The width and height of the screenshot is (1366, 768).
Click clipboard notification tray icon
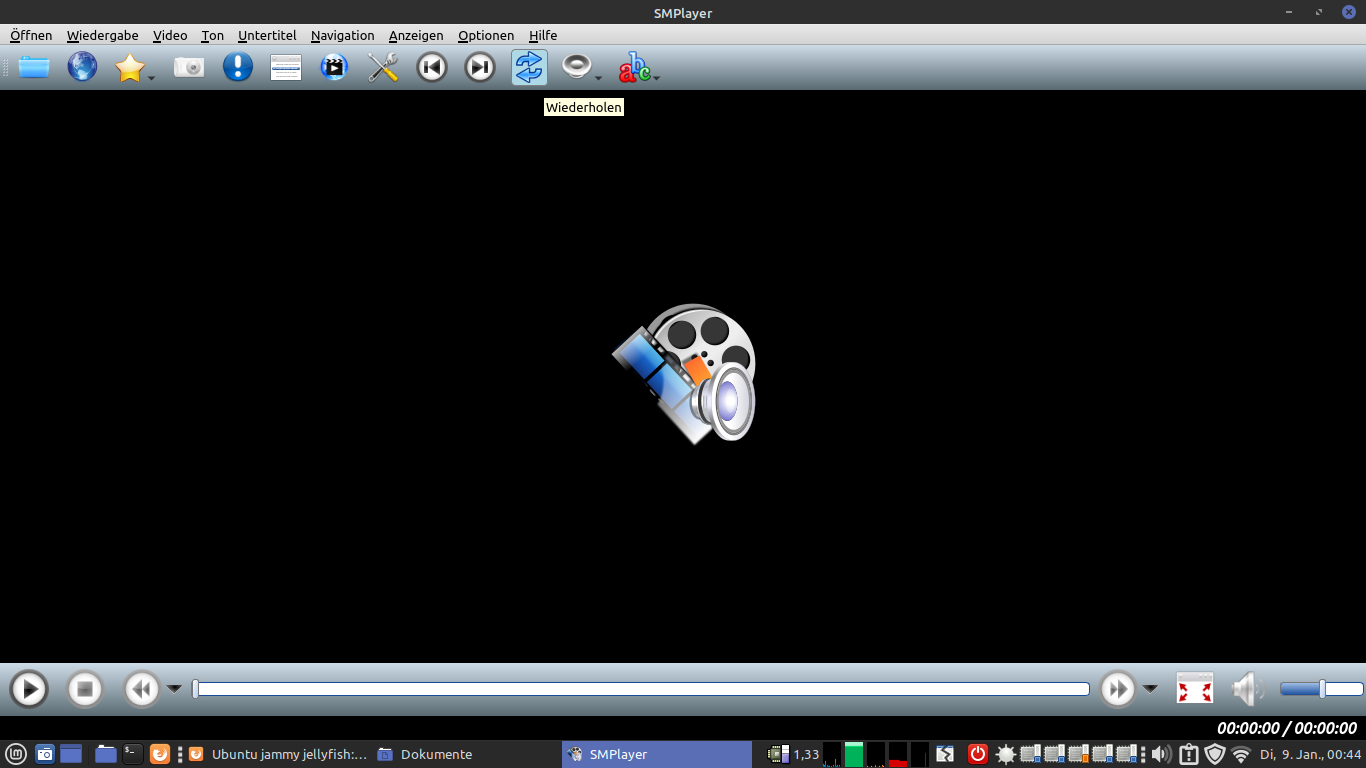pyautogui.click(x=1189, y=754)
